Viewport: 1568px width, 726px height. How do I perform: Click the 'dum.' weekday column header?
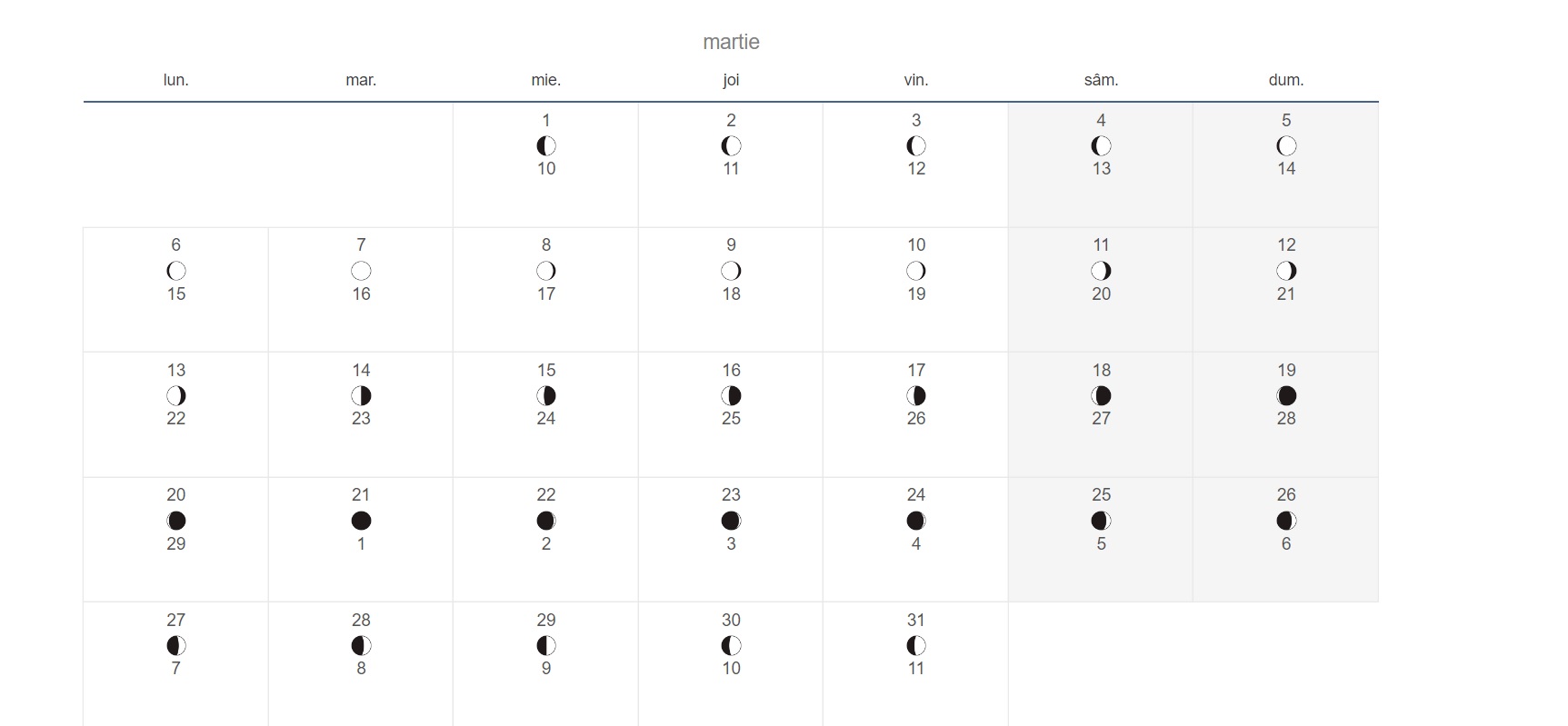click(1286, 80)
